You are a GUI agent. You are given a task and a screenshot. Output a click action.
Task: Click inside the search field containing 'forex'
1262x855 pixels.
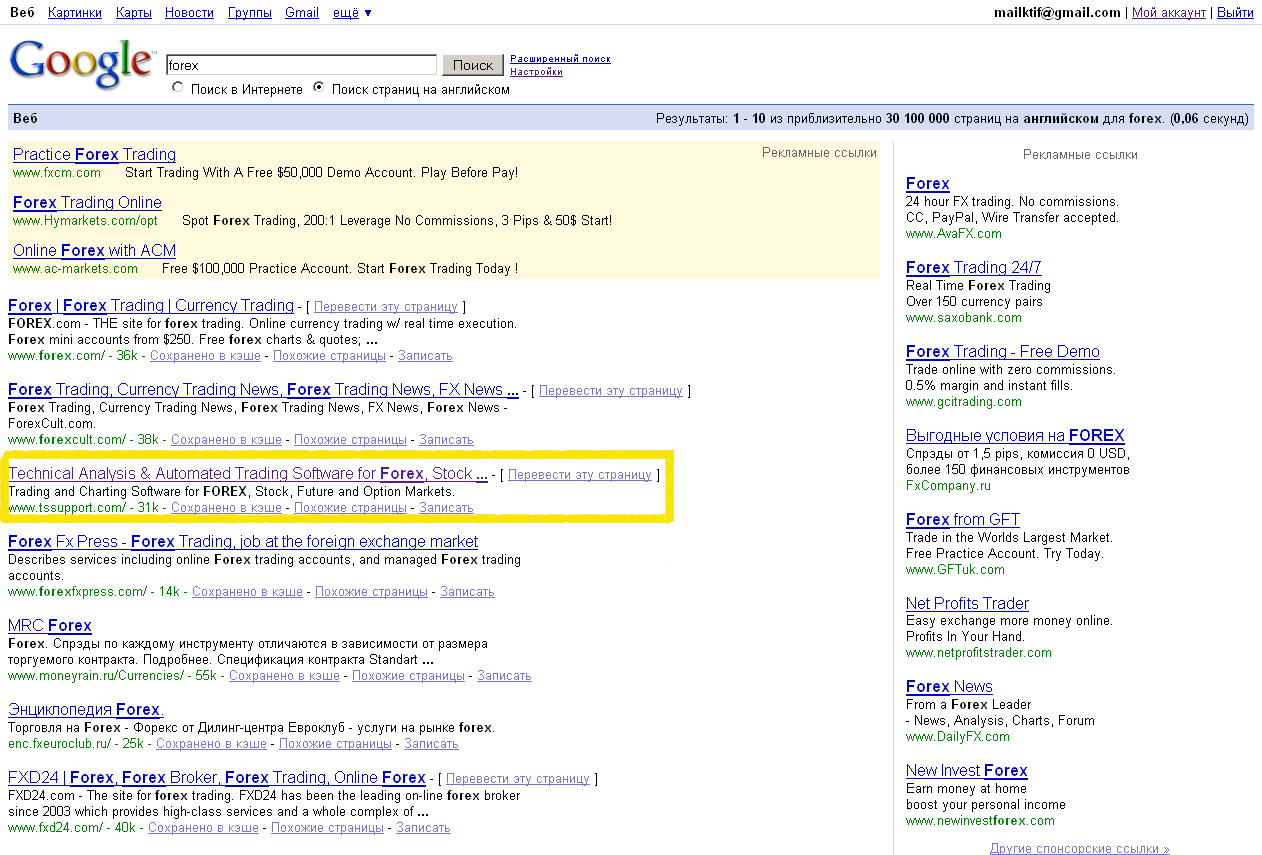click(x=301, y=65)
